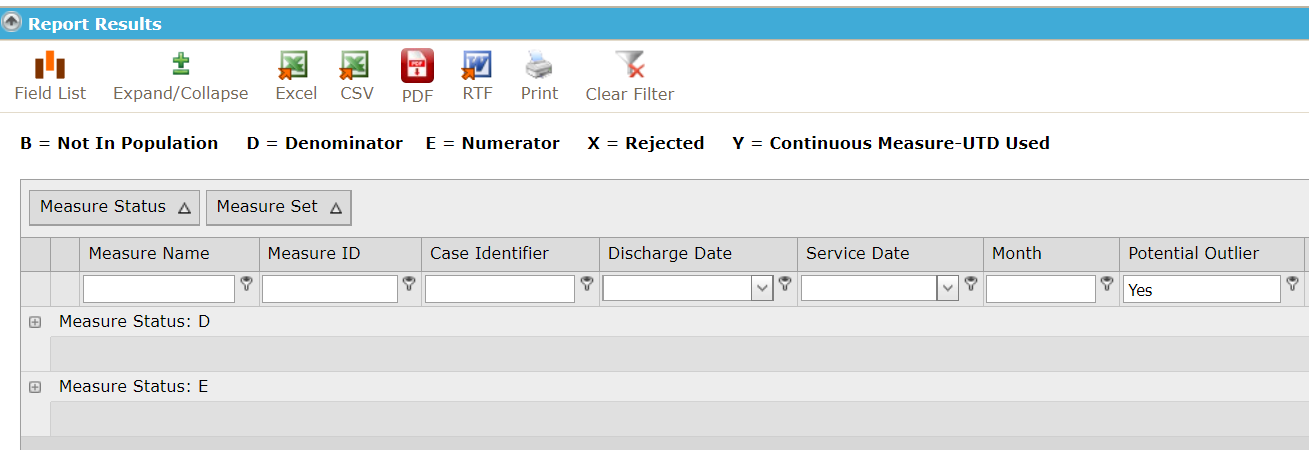Viewport: 1309px width, 450px height.
Task: Clear Filter on the results grid
Action: [630, 77]
